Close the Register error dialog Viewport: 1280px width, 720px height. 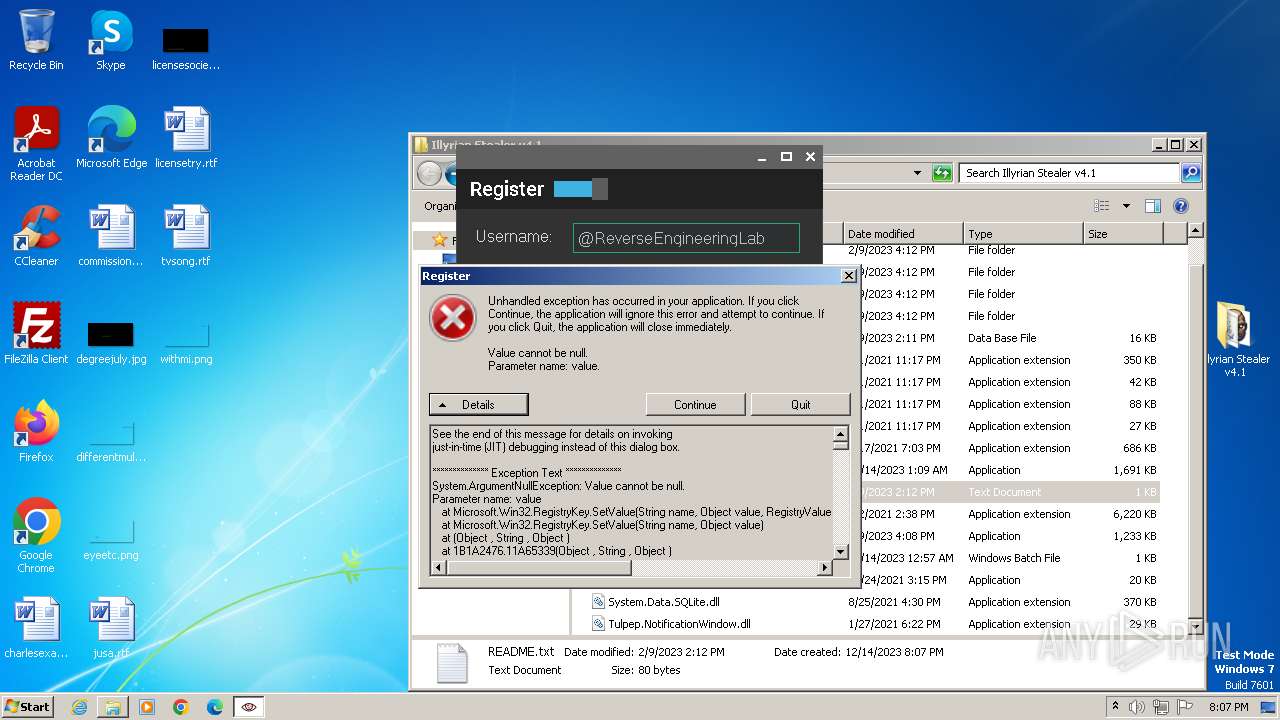[x=848, y=276]
